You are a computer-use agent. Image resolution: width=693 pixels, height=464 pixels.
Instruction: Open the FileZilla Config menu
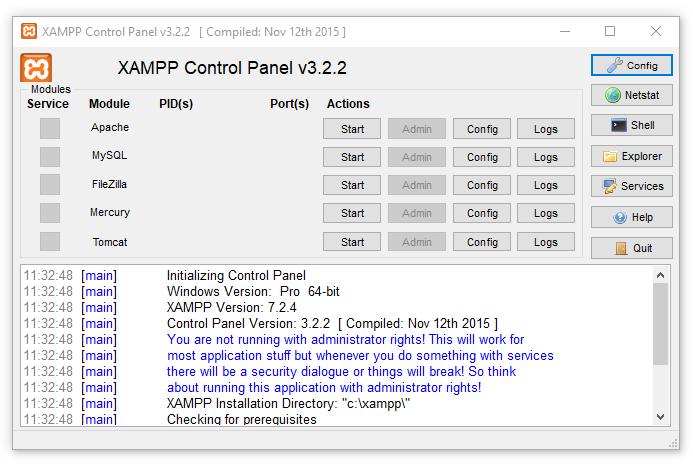click(x=482, y=185)
